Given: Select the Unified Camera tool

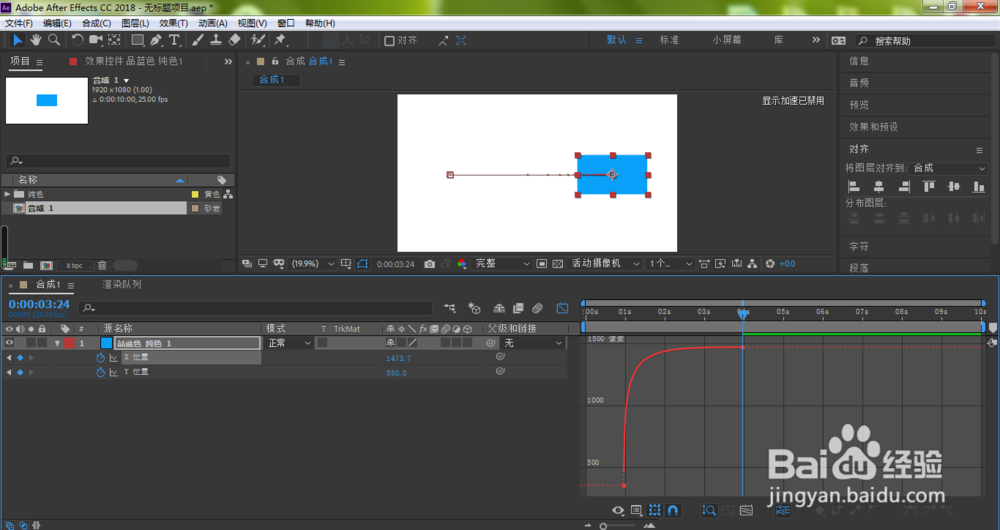Looking at the screenshot, I should [96, 40].
